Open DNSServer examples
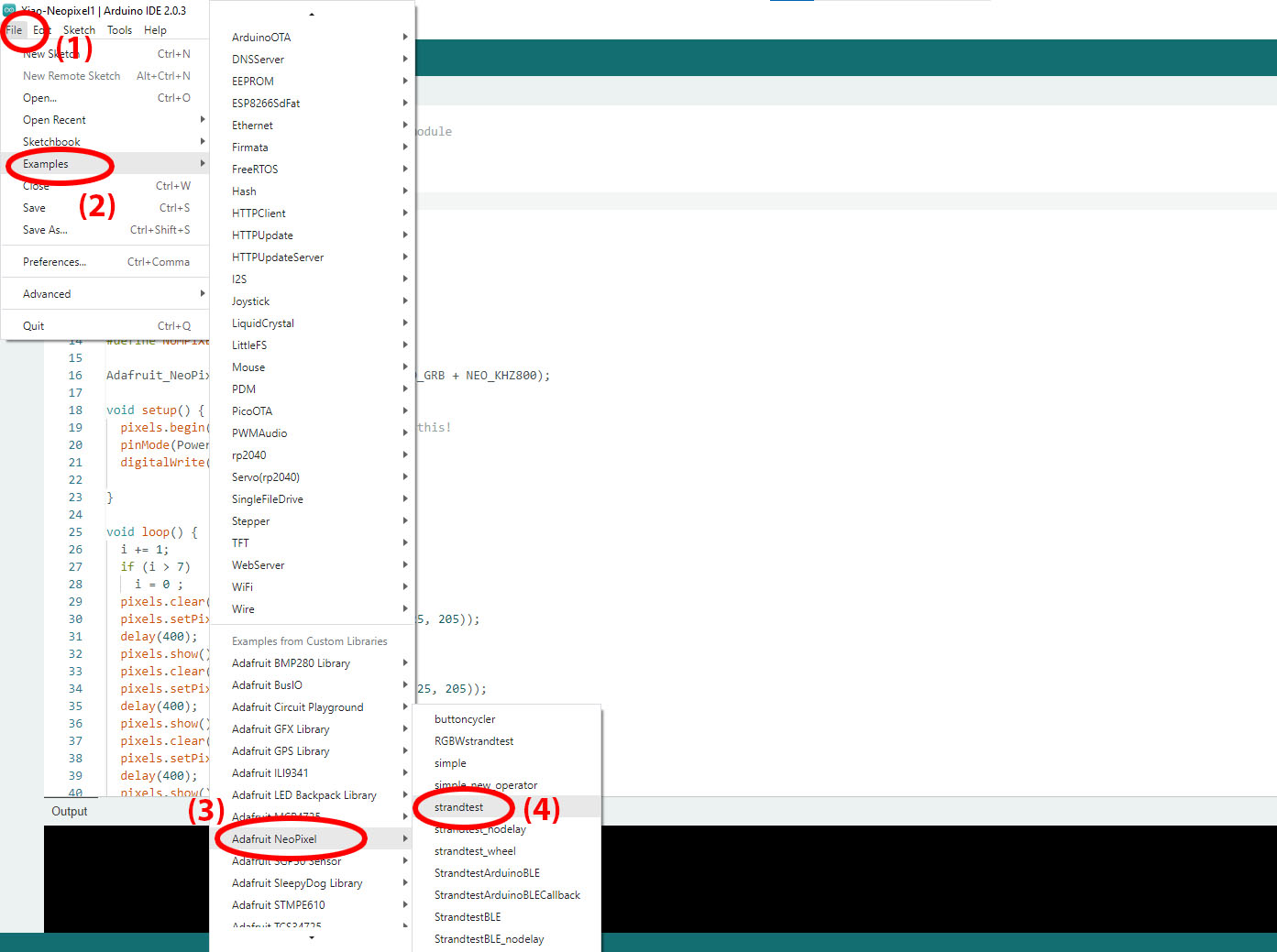 coord(312,60)
